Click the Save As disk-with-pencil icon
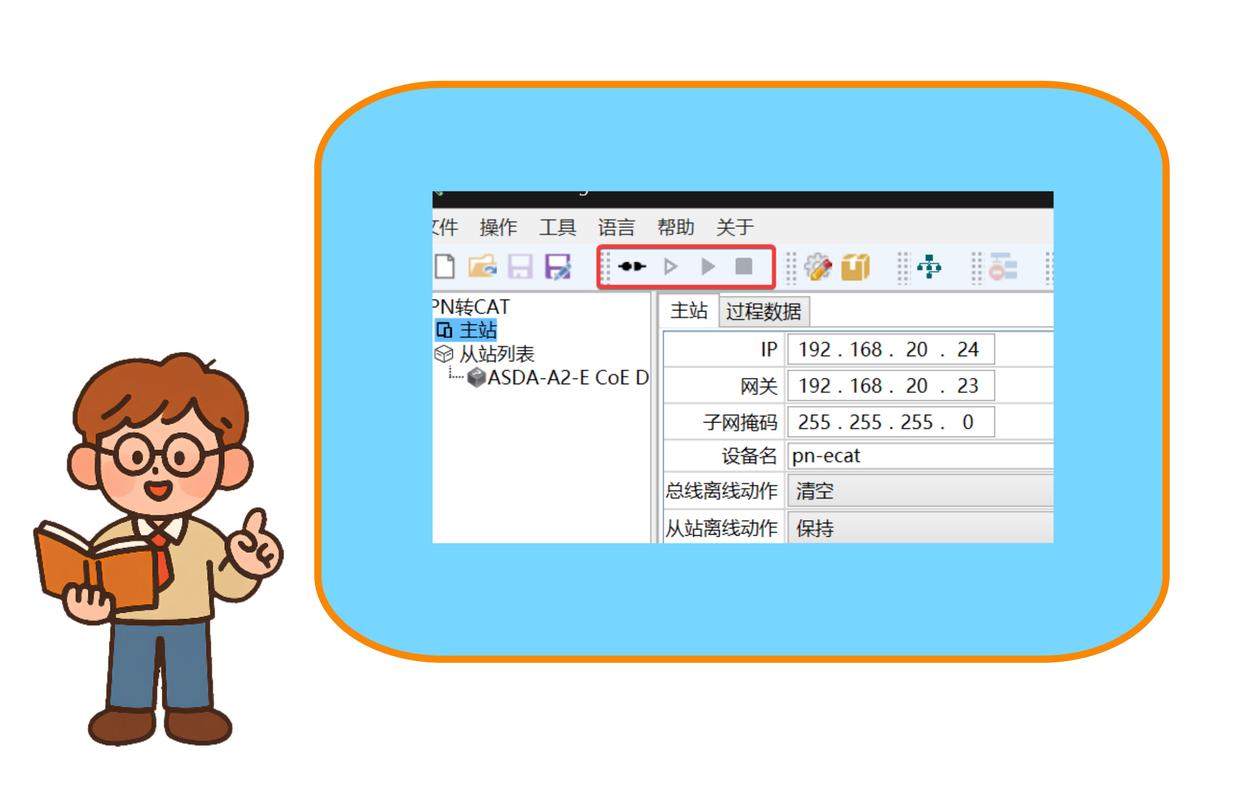 pyautogui.click(x=558, y=267)
